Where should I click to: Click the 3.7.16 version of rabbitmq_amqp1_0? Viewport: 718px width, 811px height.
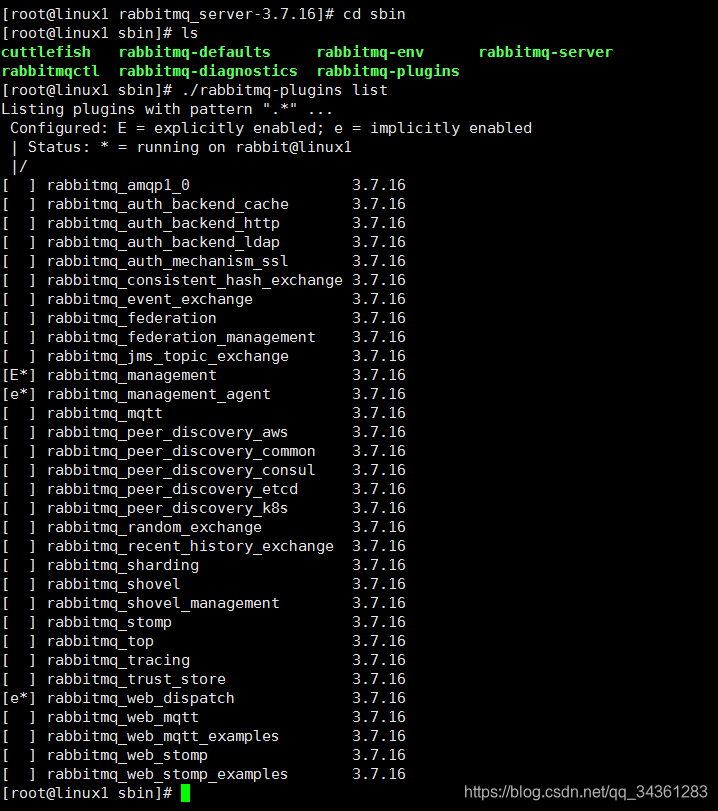[x=379, y=185]
